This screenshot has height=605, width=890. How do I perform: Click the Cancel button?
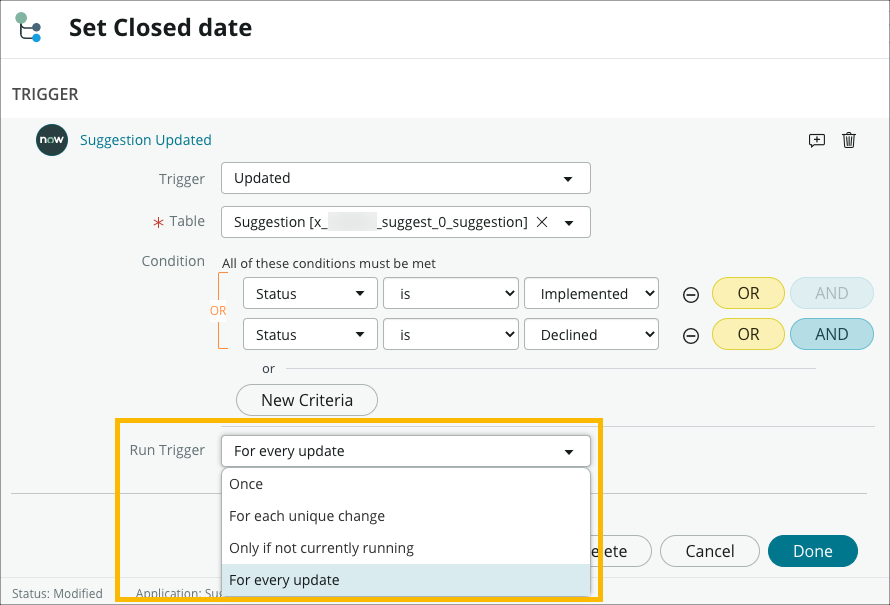(709, 550)
